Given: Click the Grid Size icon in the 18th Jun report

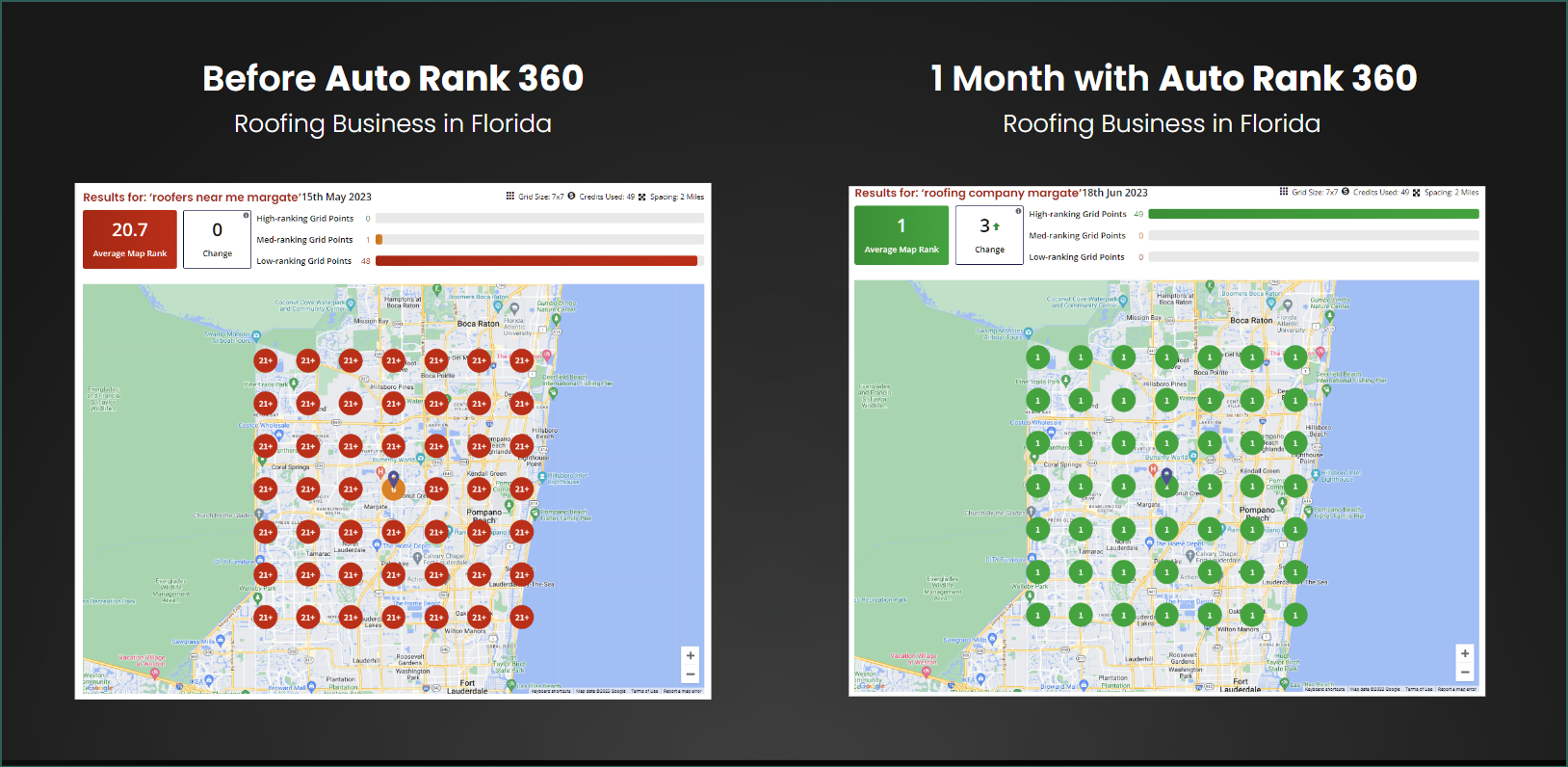Looking at the screenshot, I should pos(1284,192).
